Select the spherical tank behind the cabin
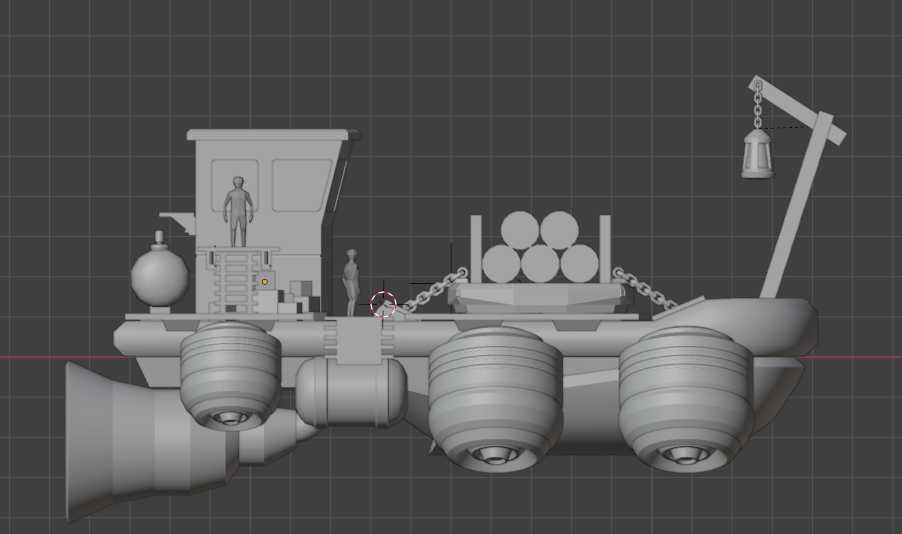 point(159,278)
